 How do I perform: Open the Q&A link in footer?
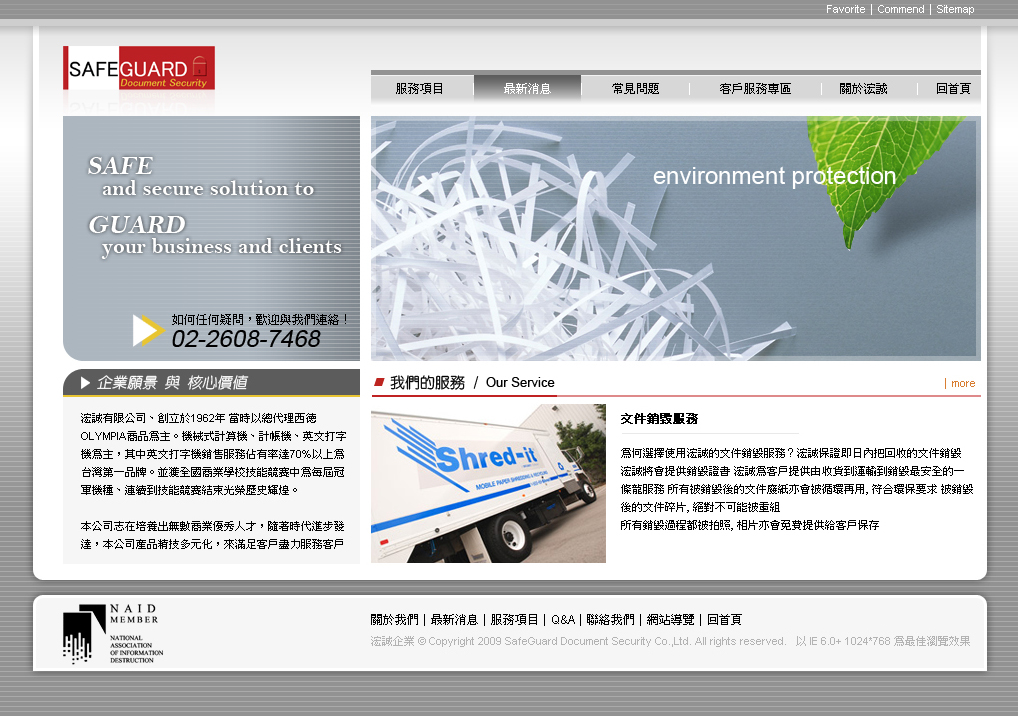coord(563,620)
